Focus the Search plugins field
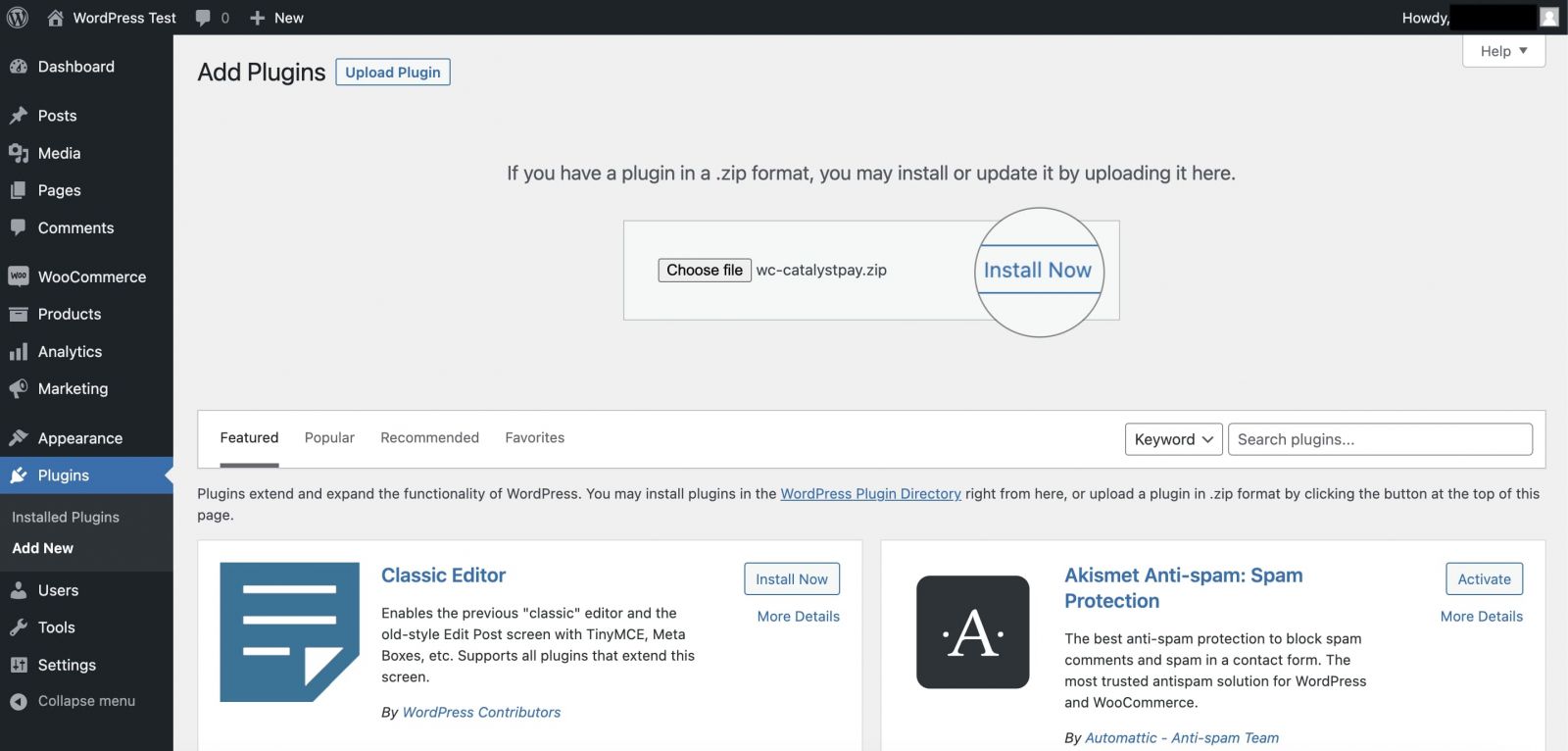Screen dimensions: 1568x751 [1380, 439]
